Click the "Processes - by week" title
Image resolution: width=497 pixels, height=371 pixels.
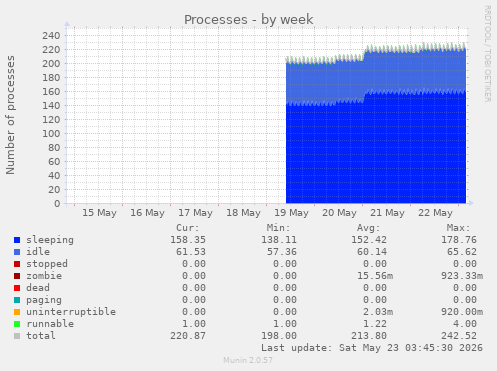pos(249,19)
